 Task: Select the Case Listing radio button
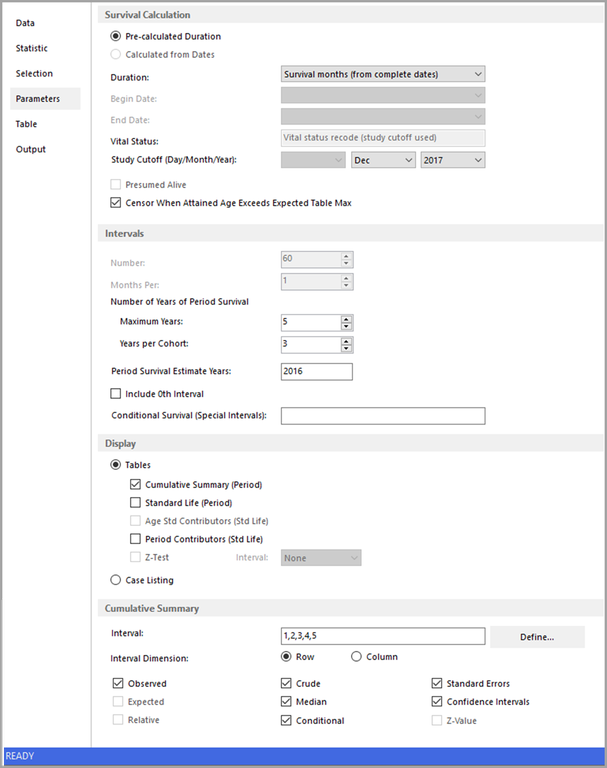coord(116,579)
